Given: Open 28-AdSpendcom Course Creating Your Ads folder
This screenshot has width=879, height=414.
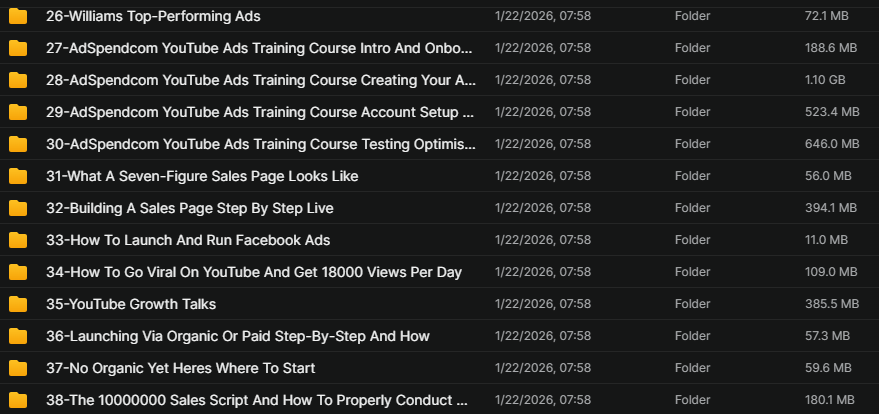Looking at the screenshot, I should pos(260,80).
